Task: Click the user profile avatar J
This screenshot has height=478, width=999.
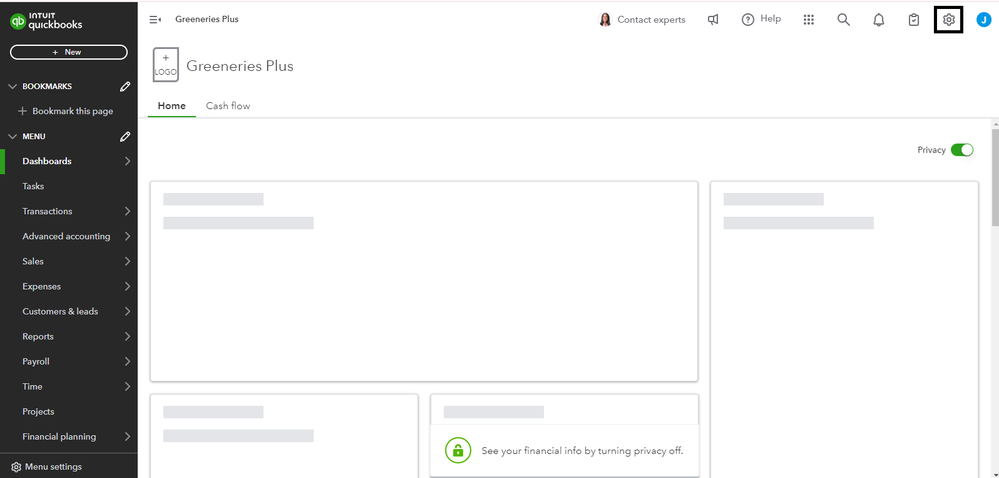Action: click(983, 19)
